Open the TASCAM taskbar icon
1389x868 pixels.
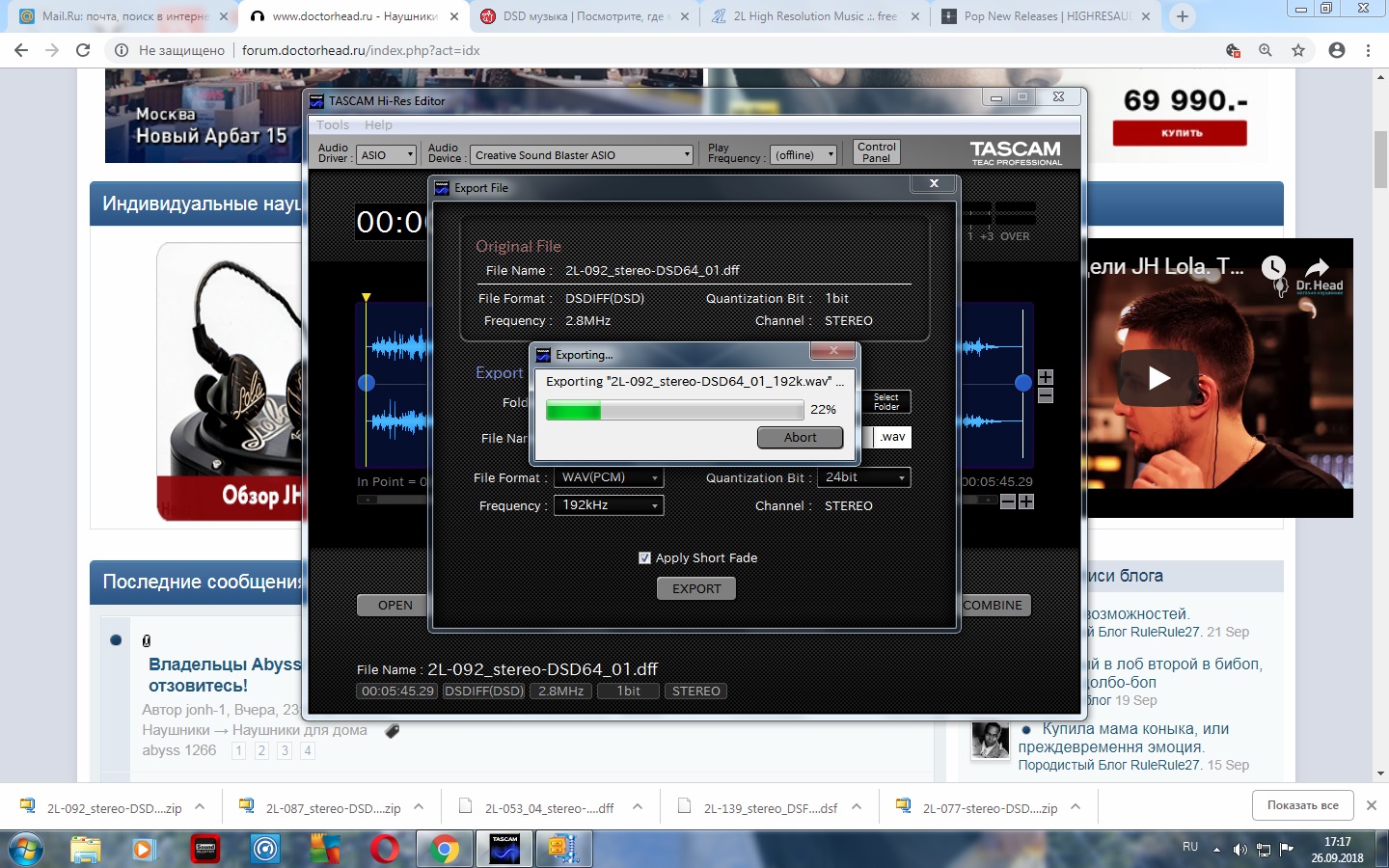[504, 850]
